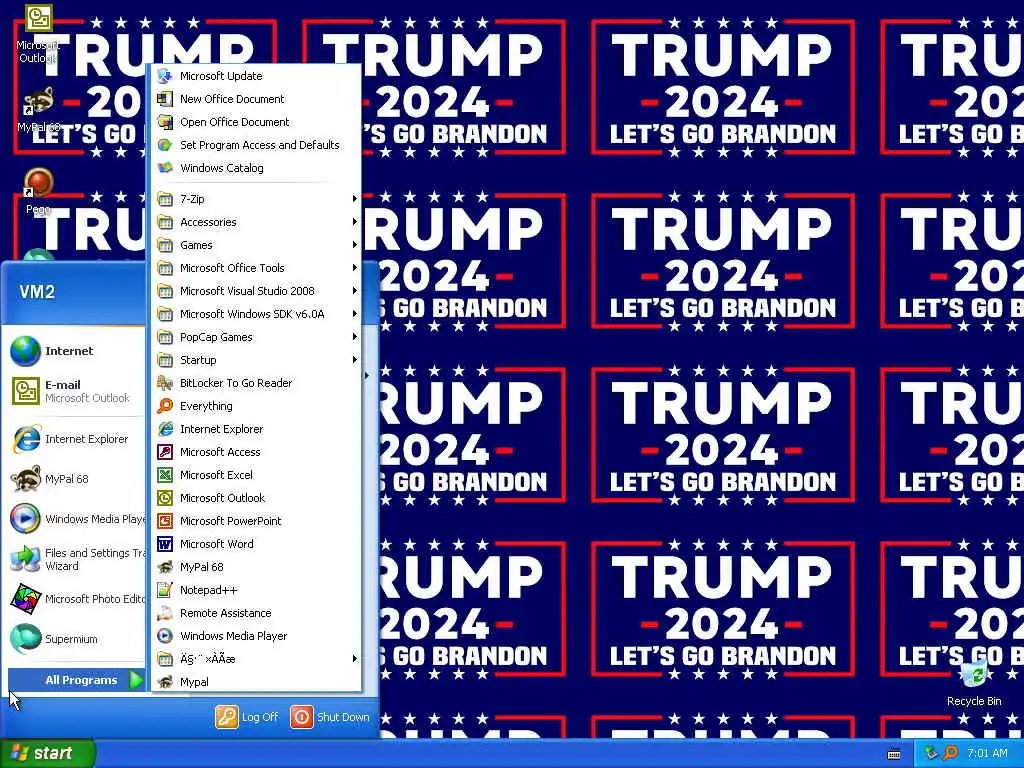Click the New Office Document icon
1024x768 pixels.
pos(165,99)
